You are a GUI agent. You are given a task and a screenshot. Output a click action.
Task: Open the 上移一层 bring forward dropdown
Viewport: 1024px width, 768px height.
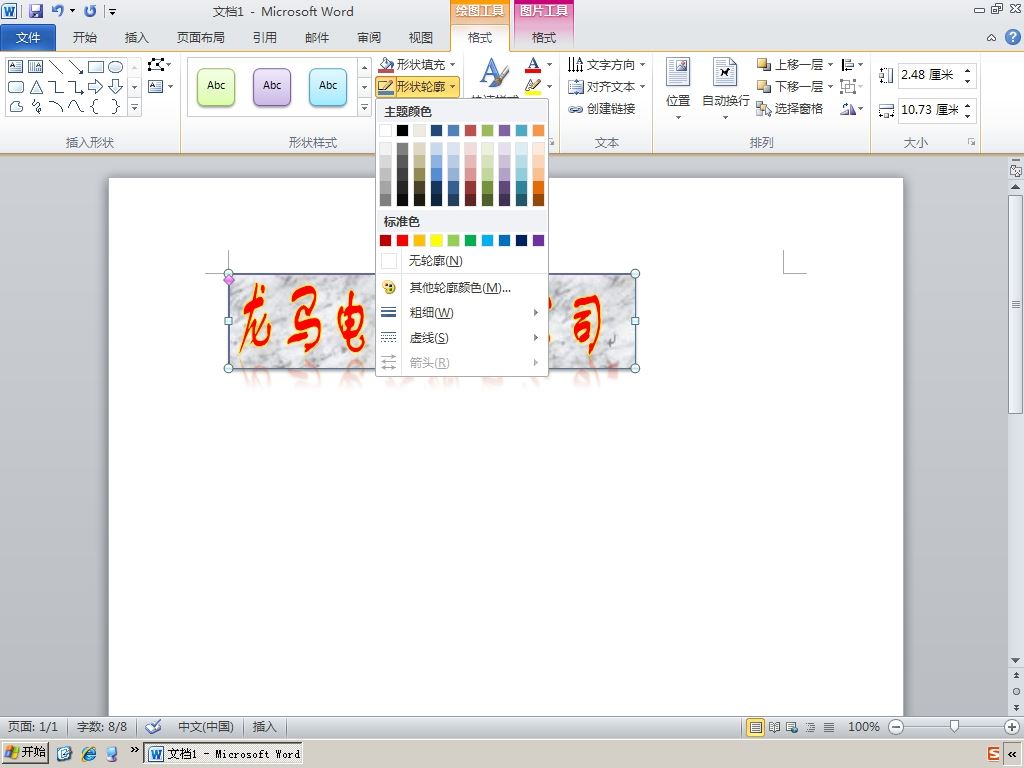[x=831, y=65]
